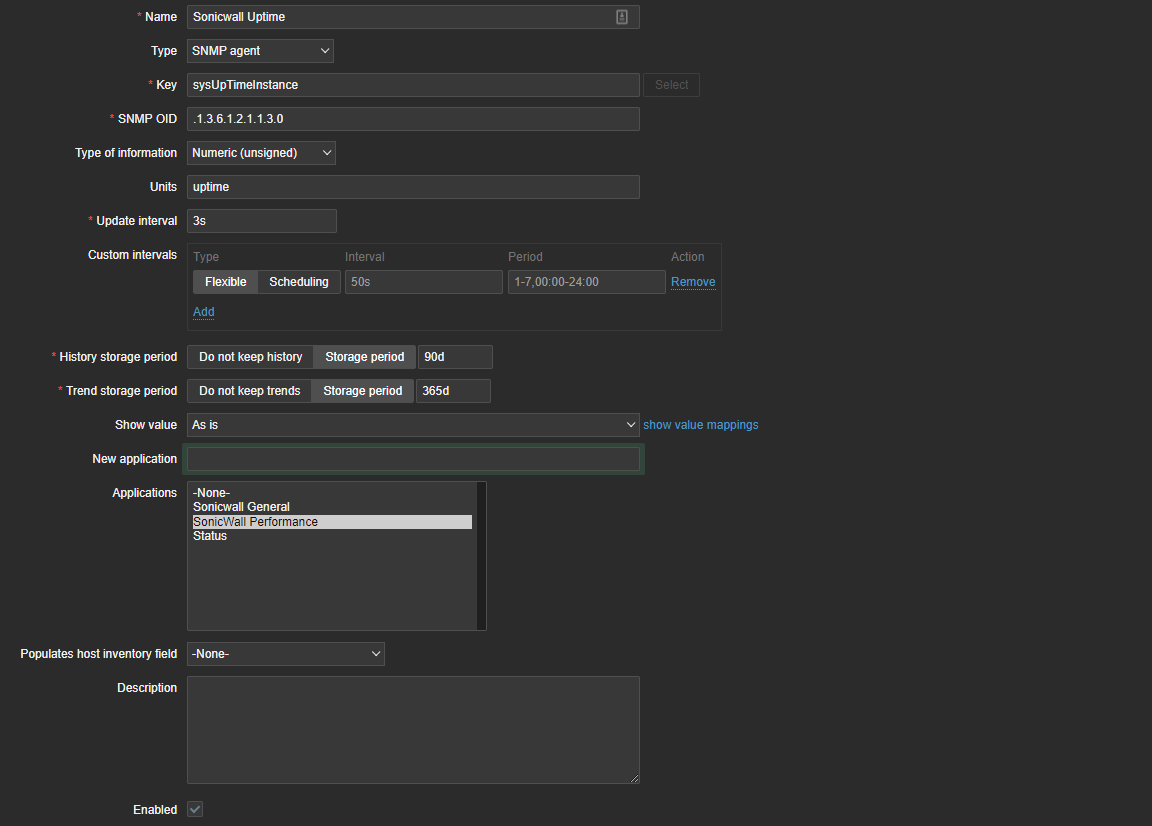The height and width of the screenshot is (826, 1152).
Task: Choose -None- in the Applications list
Action: pyautogui.click(x=211, y=493)
